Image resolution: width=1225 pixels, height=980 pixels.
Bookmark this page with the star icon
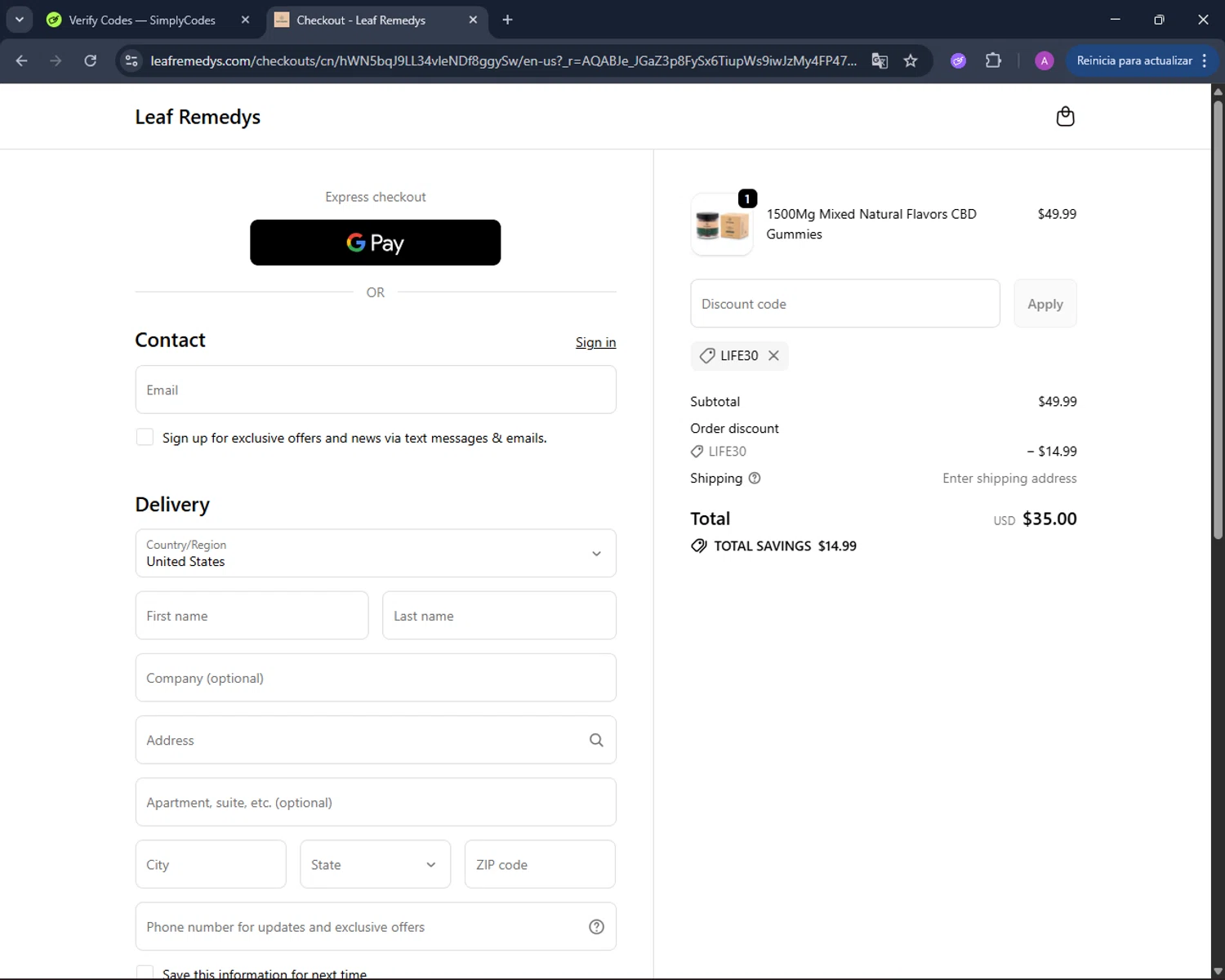pyautogui.click(x=911, y=60)
